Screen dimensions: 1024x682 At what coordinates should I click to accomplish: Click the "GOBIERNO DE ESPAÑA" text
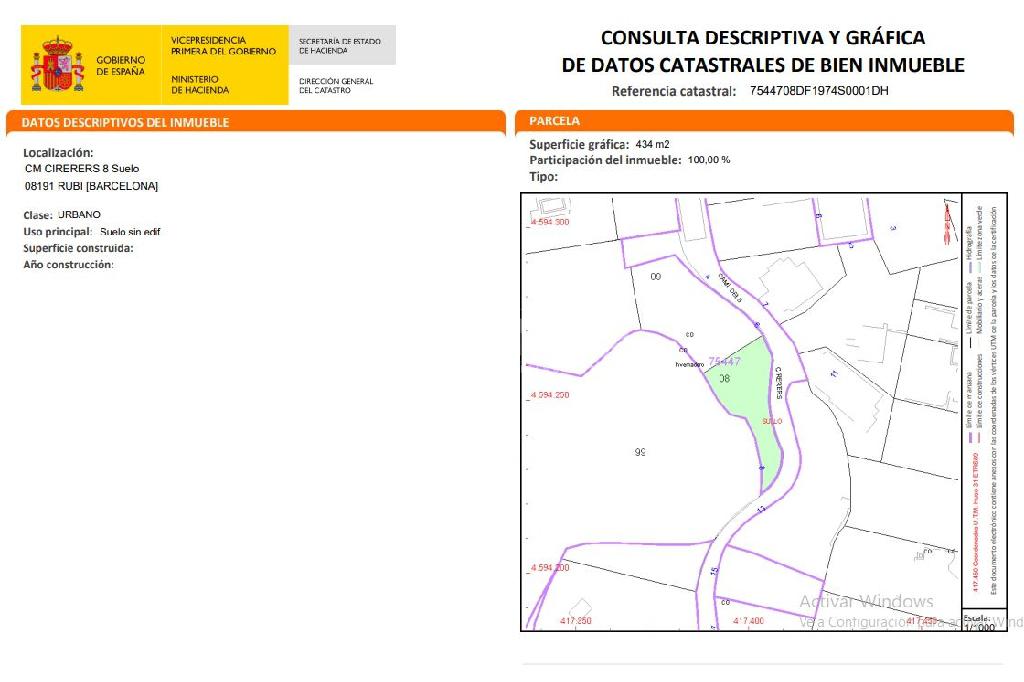coord(121,65)
